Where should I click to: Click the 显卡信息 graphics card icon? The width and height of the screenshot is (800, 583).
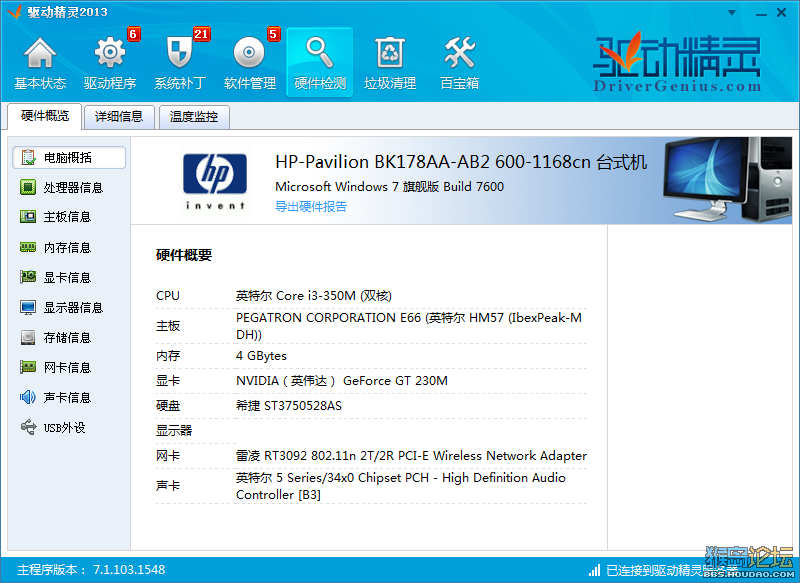28,277
